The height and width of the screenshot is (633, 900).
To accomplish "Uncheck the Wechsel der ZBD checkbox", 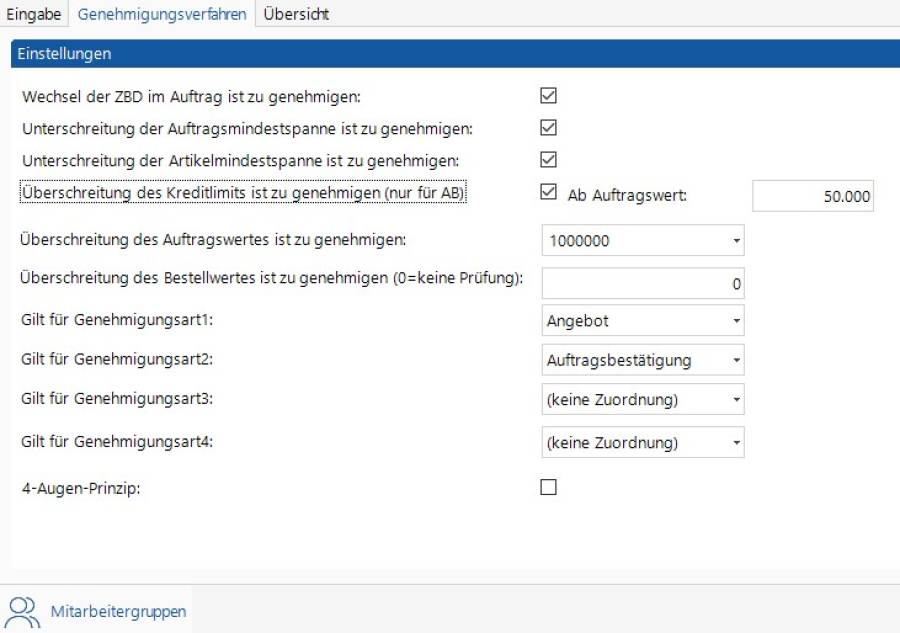I will click(x=548, y=96).
